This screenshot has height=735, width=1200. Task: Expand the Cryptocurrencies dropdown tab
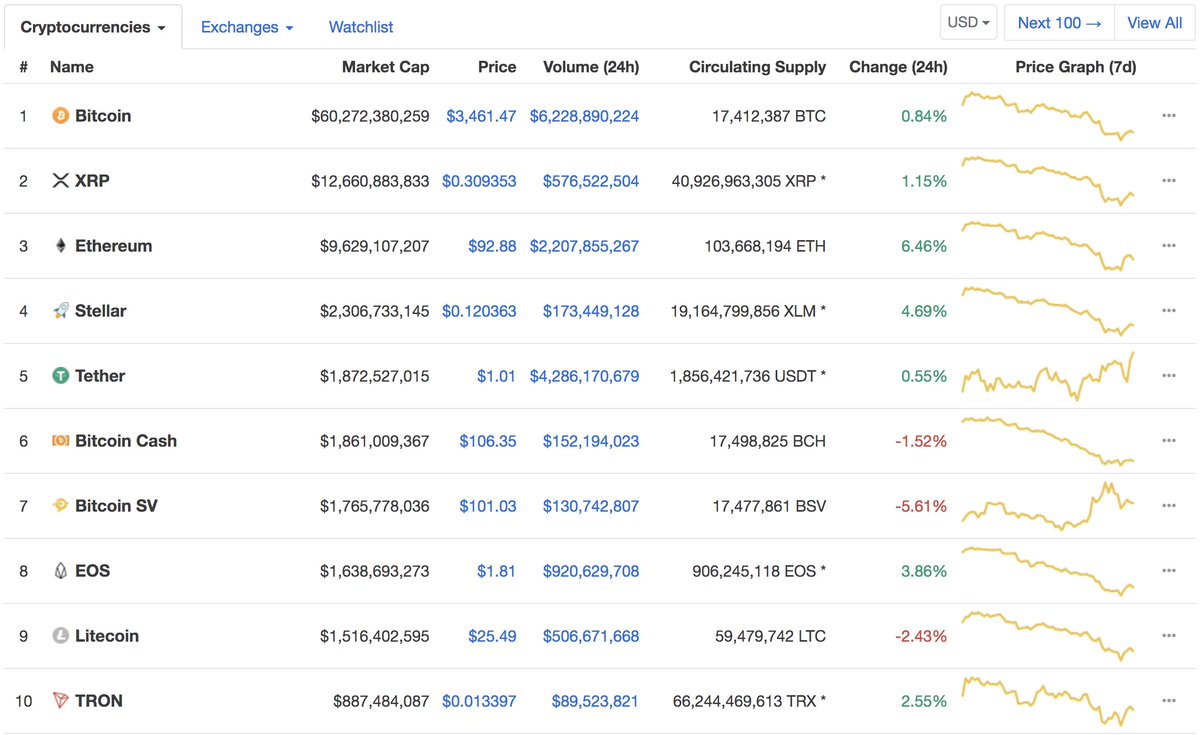(x=93, y=27)
